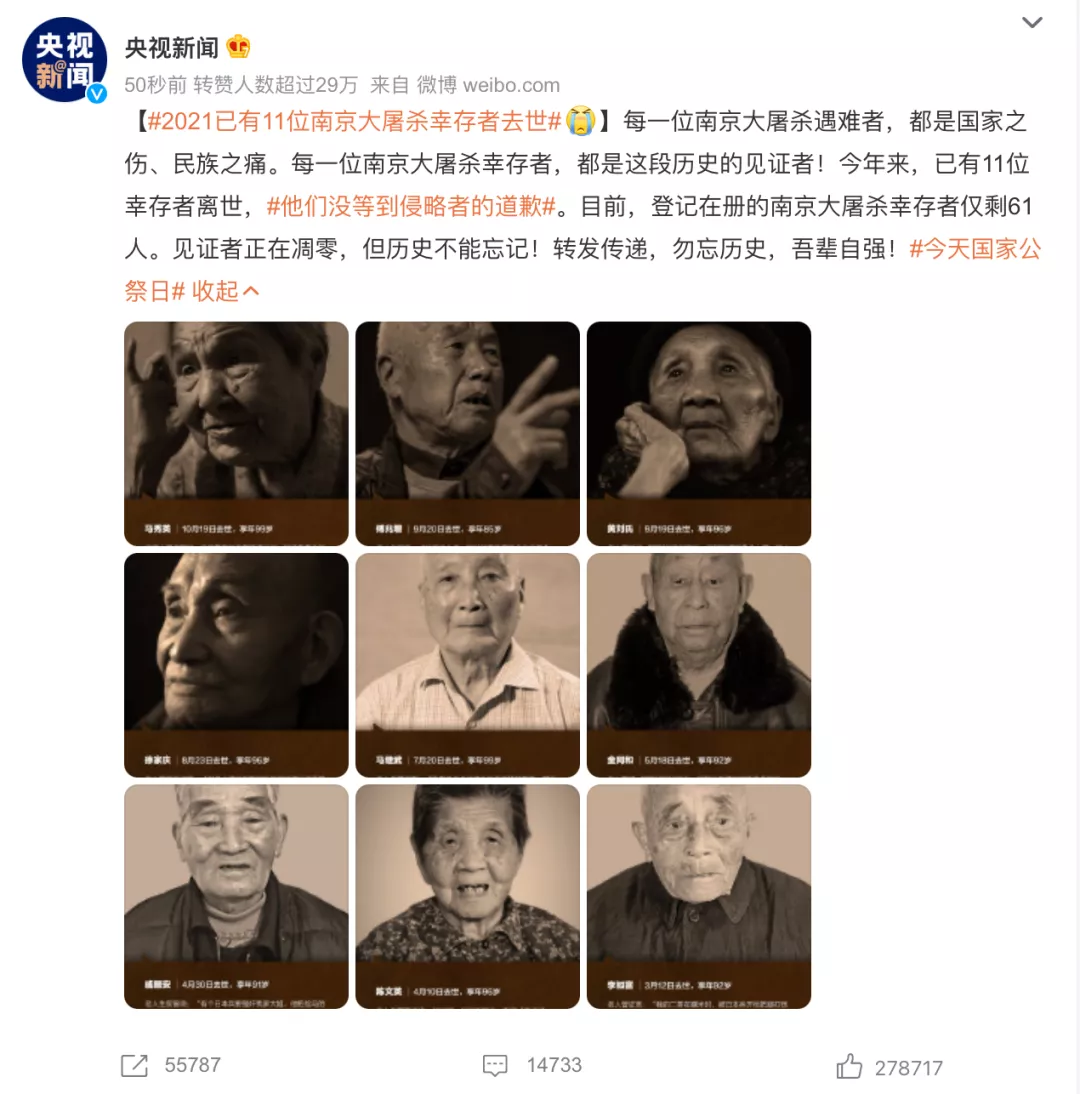1080x1094 pixels.
Task: Click the crying emoji in post text
Action: click(x=580, y=121)
